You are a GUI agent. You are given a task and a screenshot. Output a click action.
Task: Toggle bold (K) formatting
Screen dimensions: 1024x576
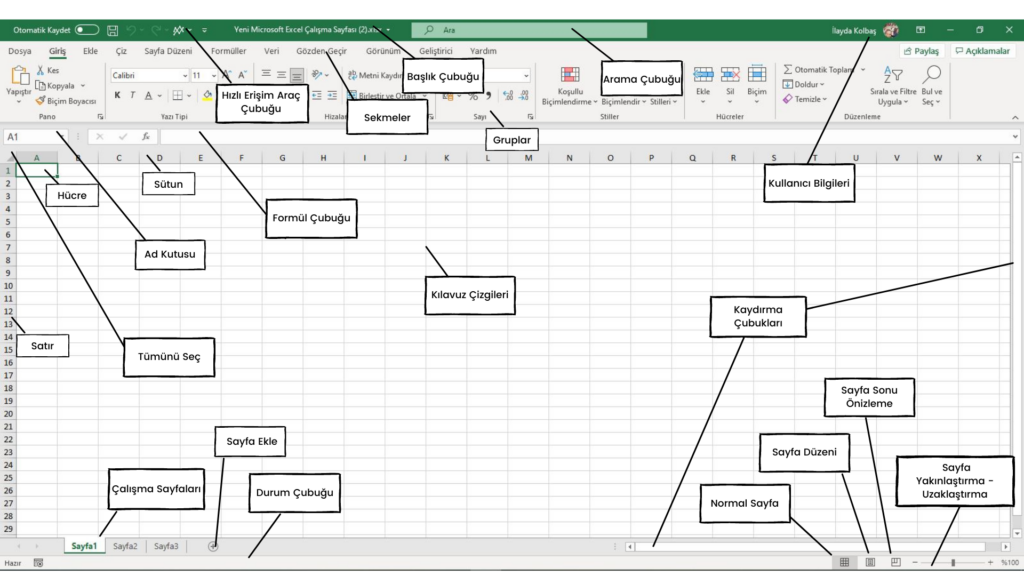[x=117, y=96]
